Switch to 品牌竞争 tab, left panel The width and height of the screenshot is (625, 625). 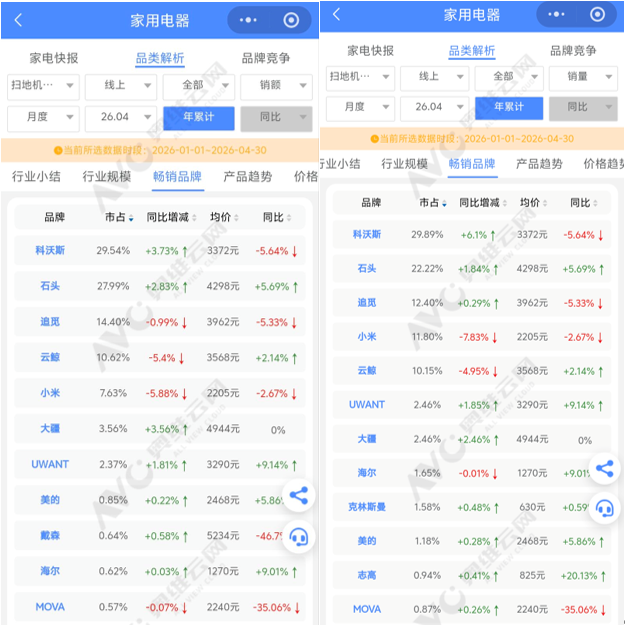click(265, 58)
